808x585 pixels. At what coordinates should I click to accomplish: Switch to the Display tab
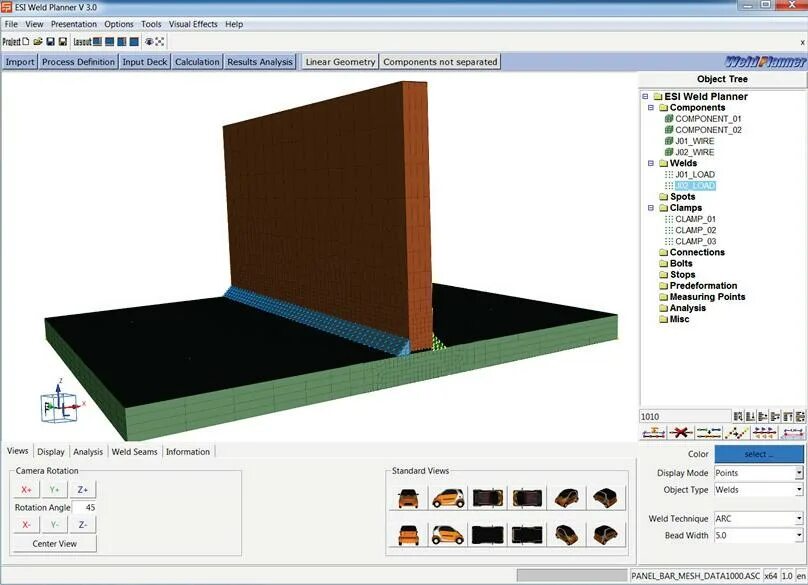pyautogui.click(x=50, y=452)
